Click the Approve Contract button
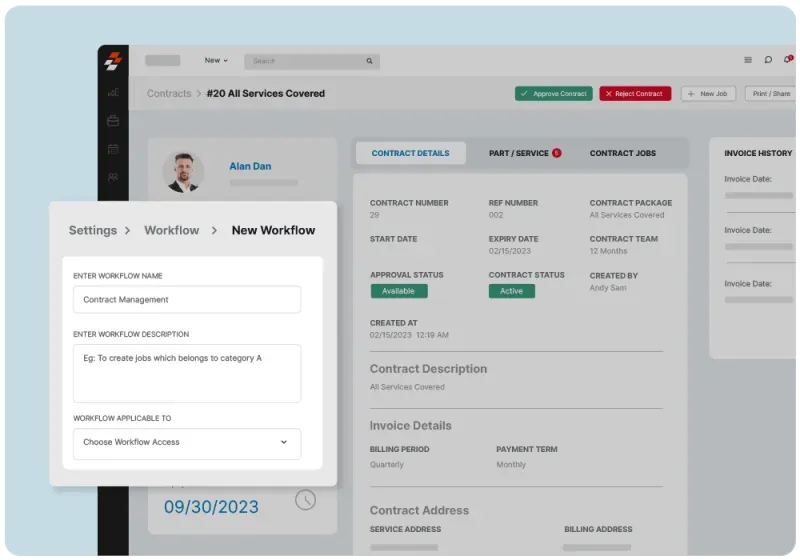Image resolution: width=800 pixels, height=560 pixels. point(554,94)
